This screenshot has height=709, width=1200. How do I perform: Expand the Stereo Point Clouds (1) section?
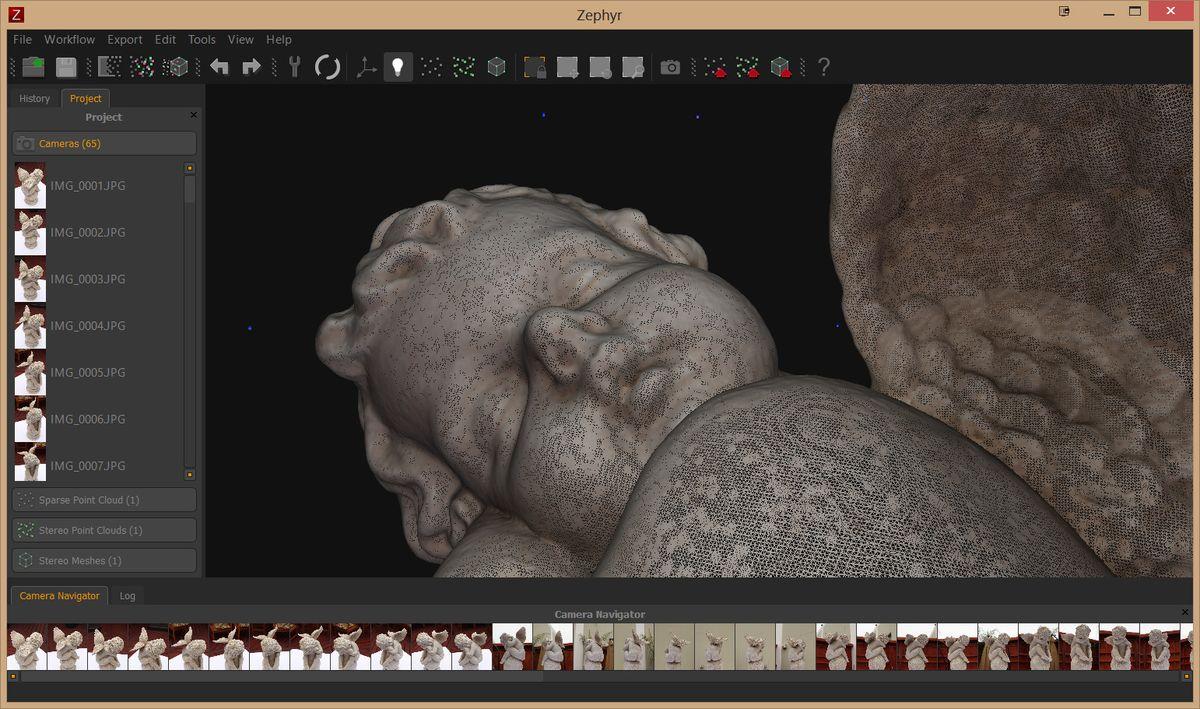104,530
